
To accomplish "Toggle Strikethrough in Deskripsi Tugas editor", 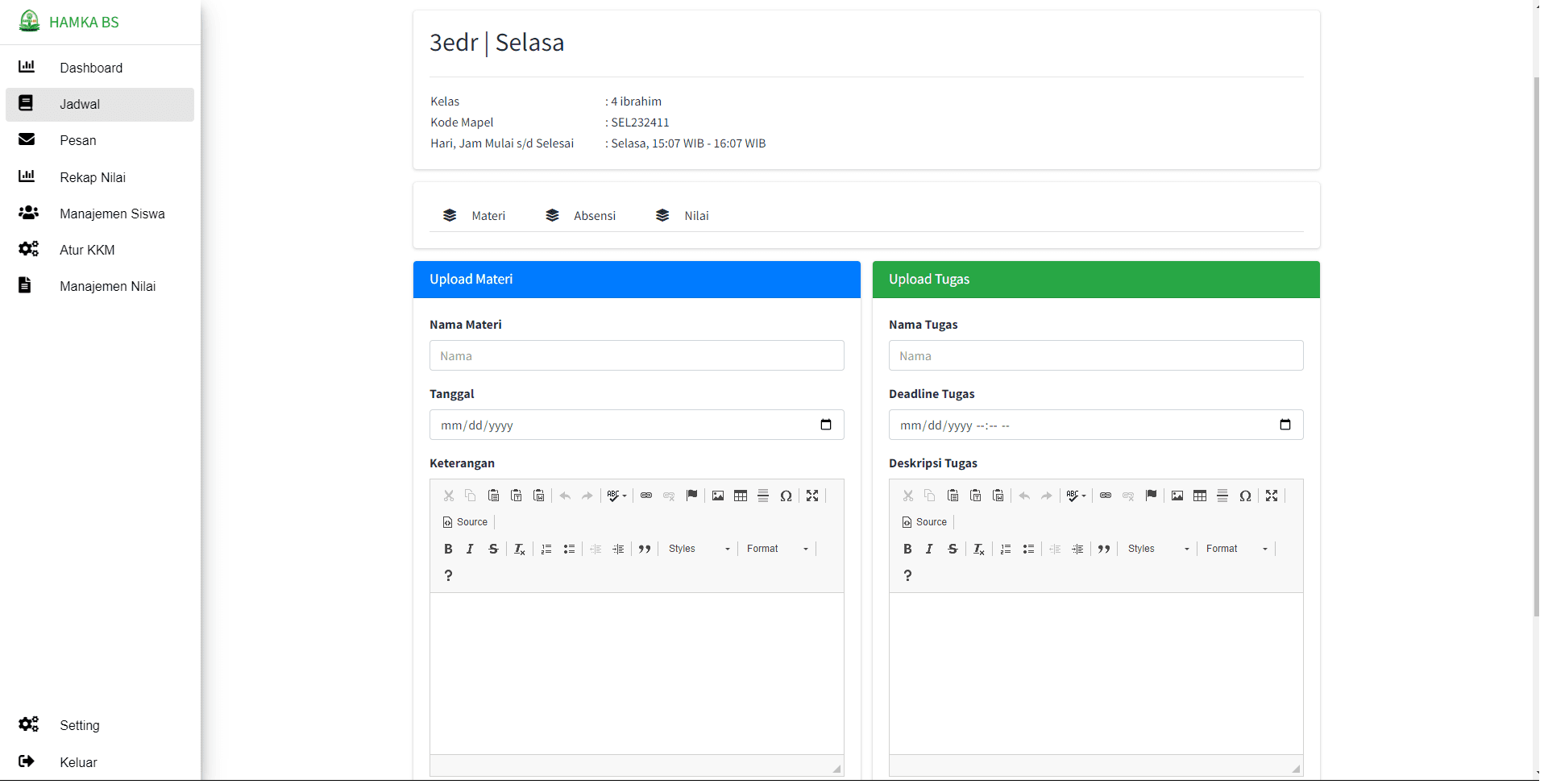I will point(953,549).
